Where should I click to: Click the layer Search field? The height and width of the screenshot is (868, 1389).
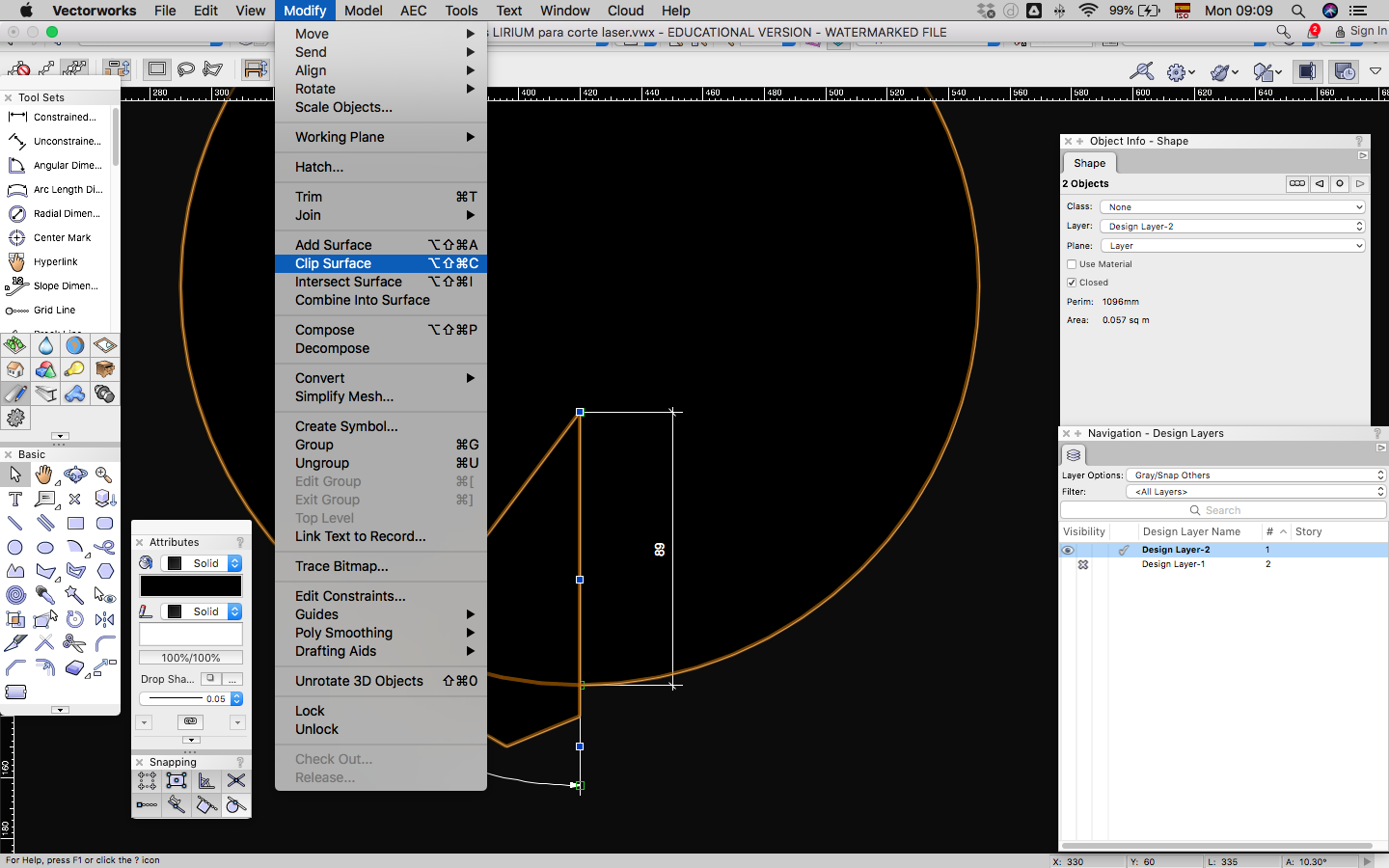coord(1223,510)
